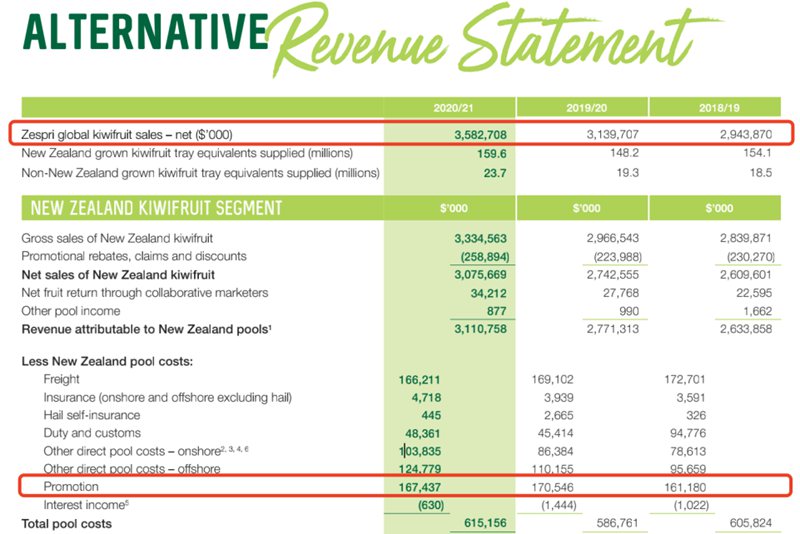Select the tray value "18.5"

(760, 173)
